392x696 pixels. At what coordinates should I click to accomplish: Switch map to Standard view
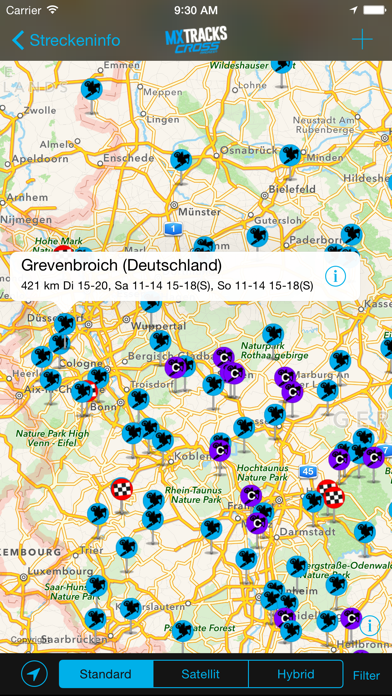(106, 675)
